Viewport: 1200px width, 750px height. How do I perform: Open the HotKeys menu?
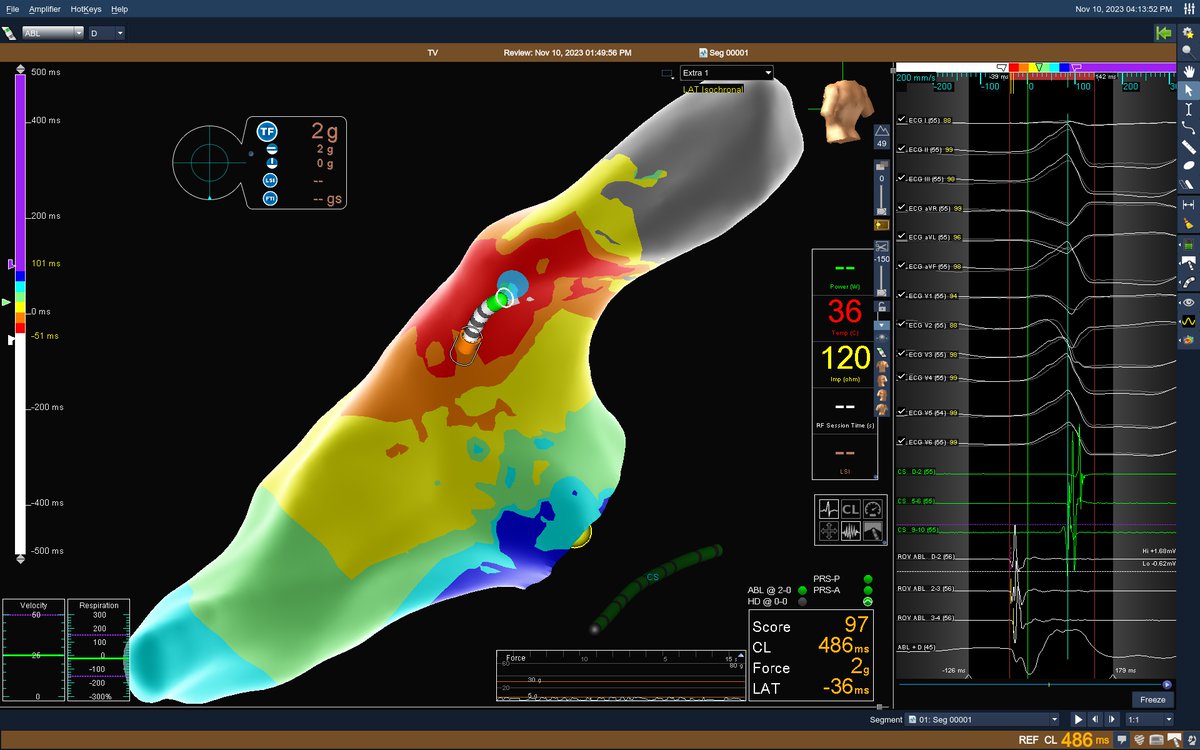coord(86,8)
